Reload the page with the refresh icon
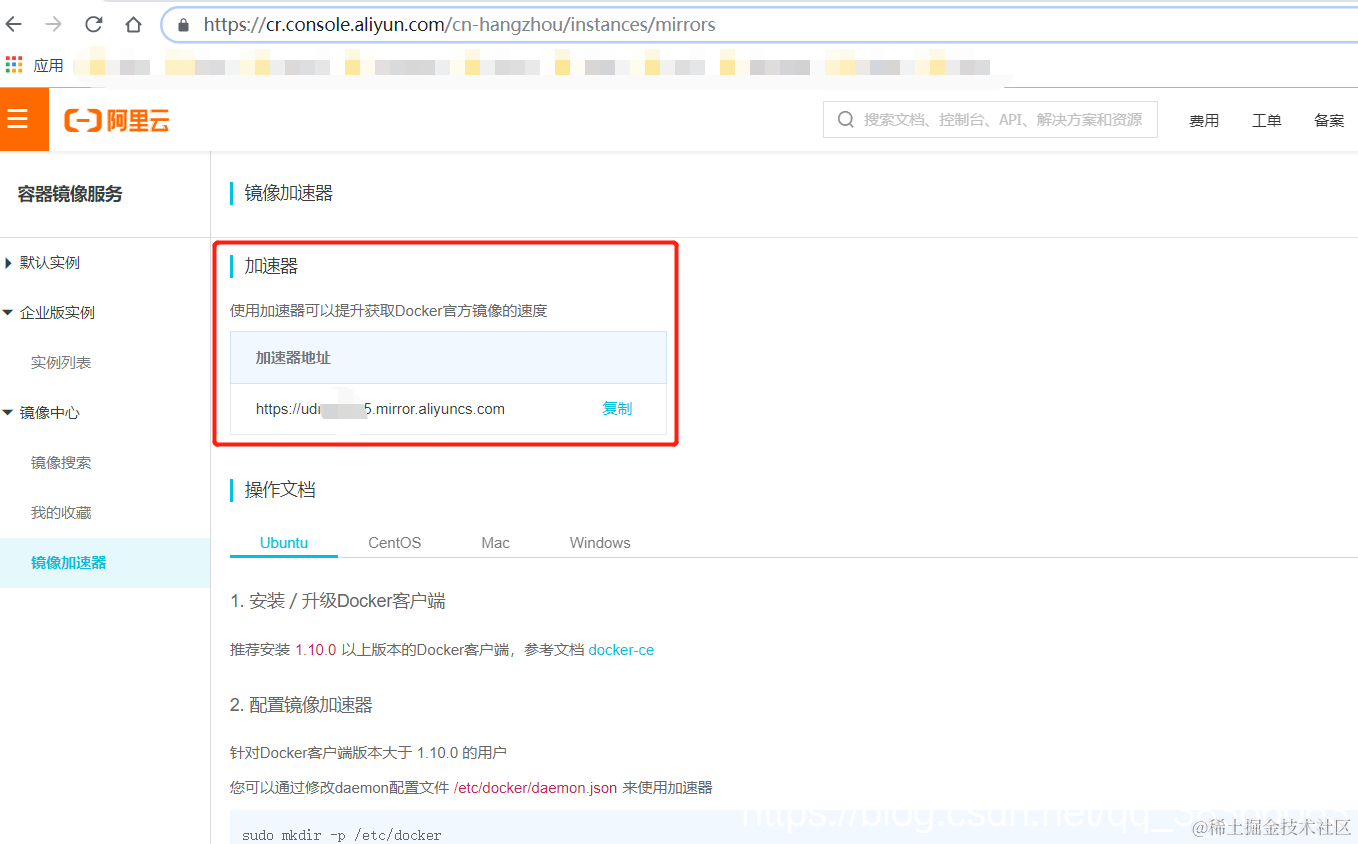Image resolution: width=1358 pixels, height=844 pixels. (x=93, y=24)
